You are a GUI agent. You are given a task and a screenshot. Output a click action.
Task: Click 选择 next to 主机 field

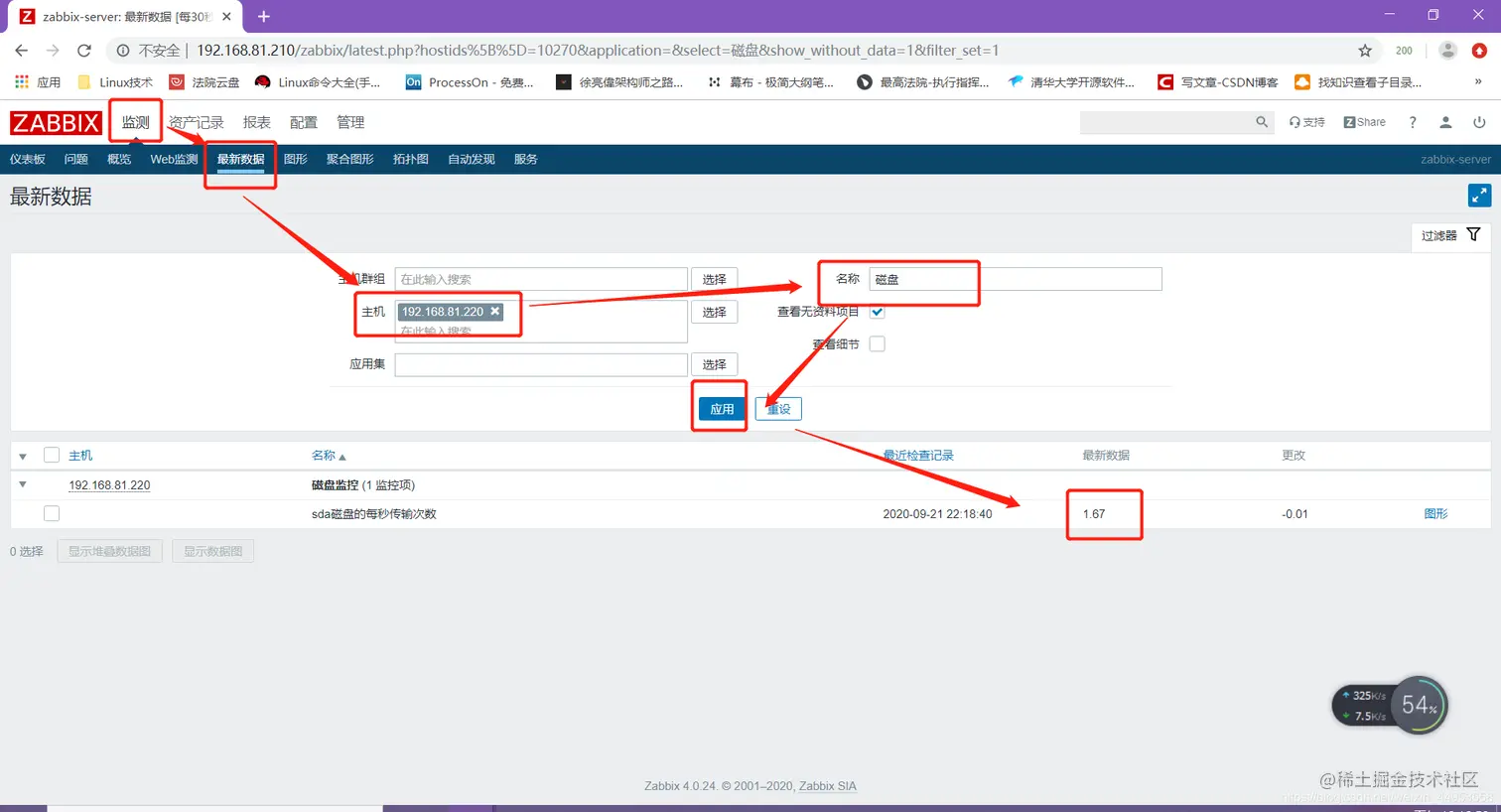(715, 312)
